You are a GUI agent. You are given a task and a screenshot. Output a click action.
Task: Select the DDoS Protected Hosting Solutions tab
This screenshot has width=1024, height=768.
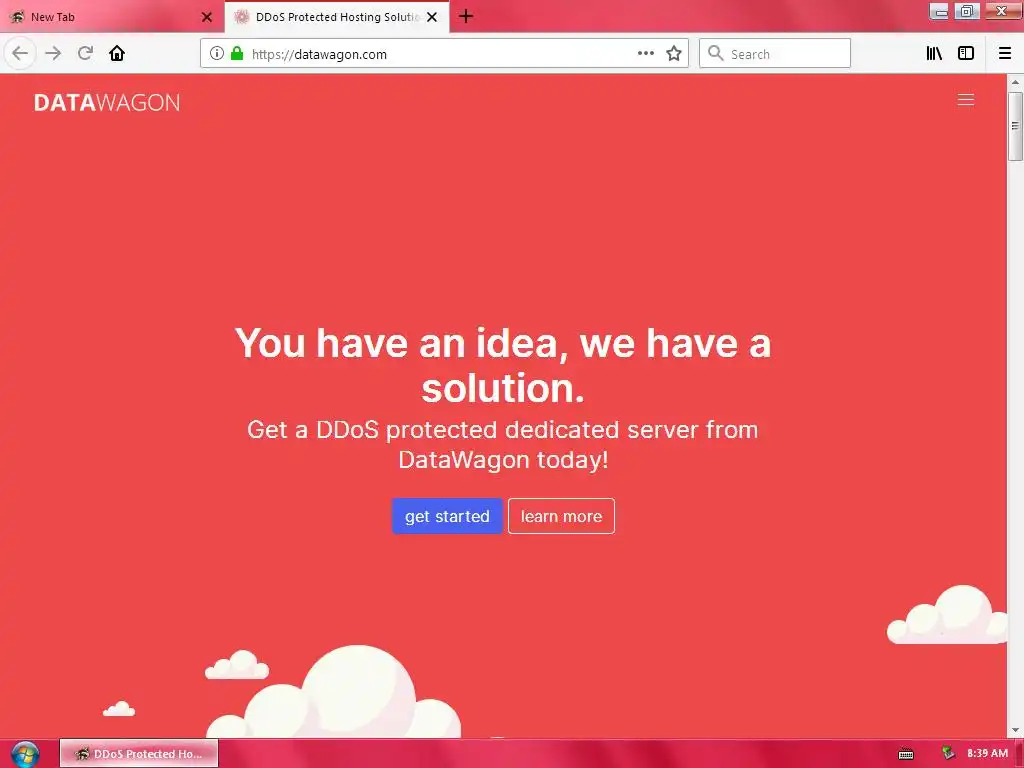337,17
